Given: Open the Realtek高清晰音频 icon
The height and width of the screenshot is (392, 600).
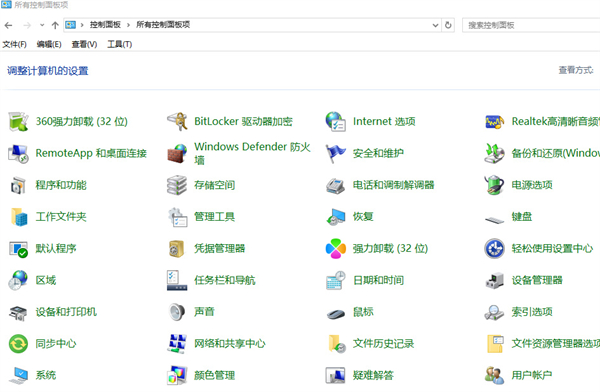Looking at the screenshot, I should point(494,122).
